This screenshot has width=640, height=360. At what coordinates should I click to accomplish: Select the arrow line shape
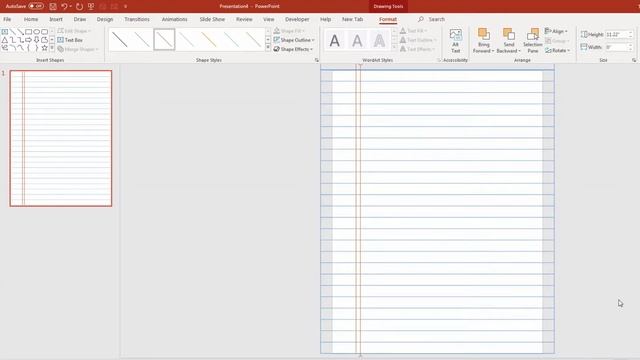[20, 31]
